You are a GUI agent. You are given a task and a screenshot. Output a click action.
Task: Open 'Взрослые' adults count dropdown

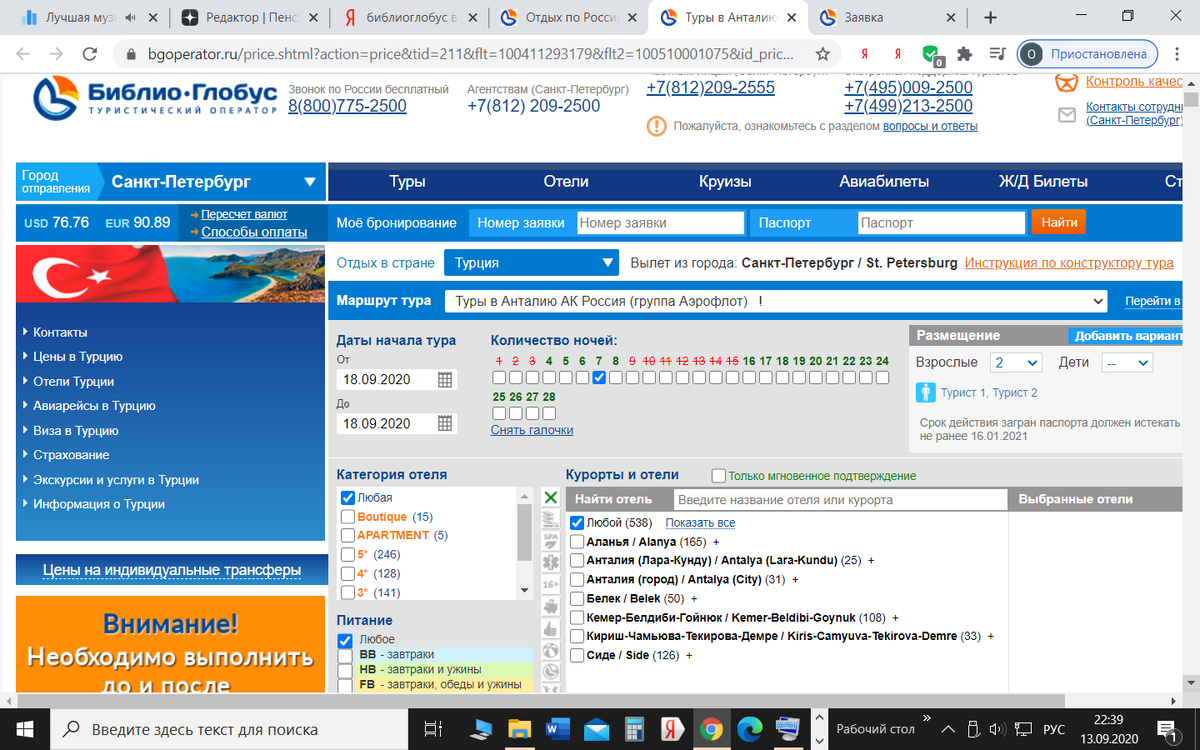coord(1016,362)
